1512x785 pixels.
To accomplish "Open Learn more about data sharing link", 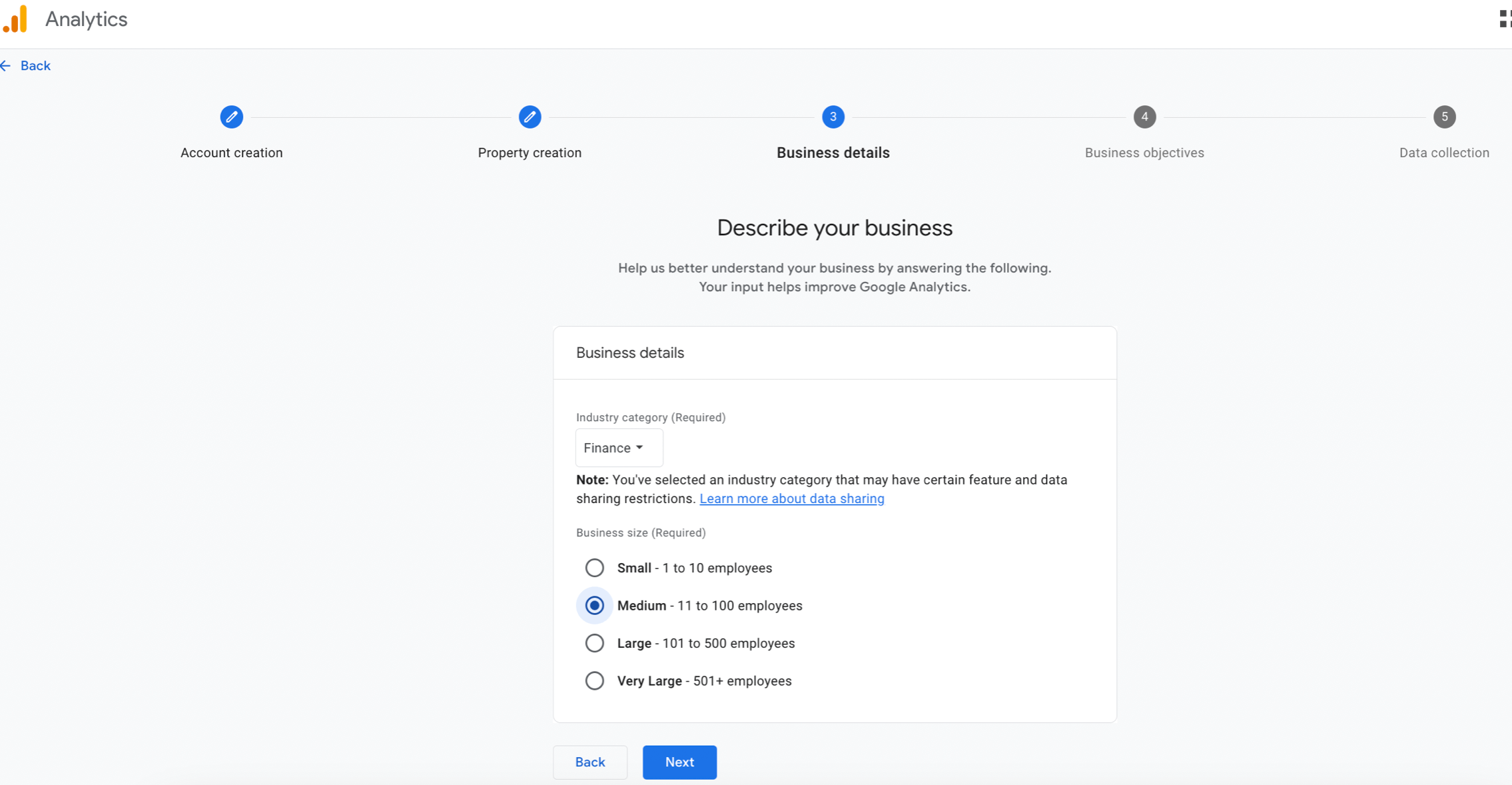I will (x=791, y=499).
